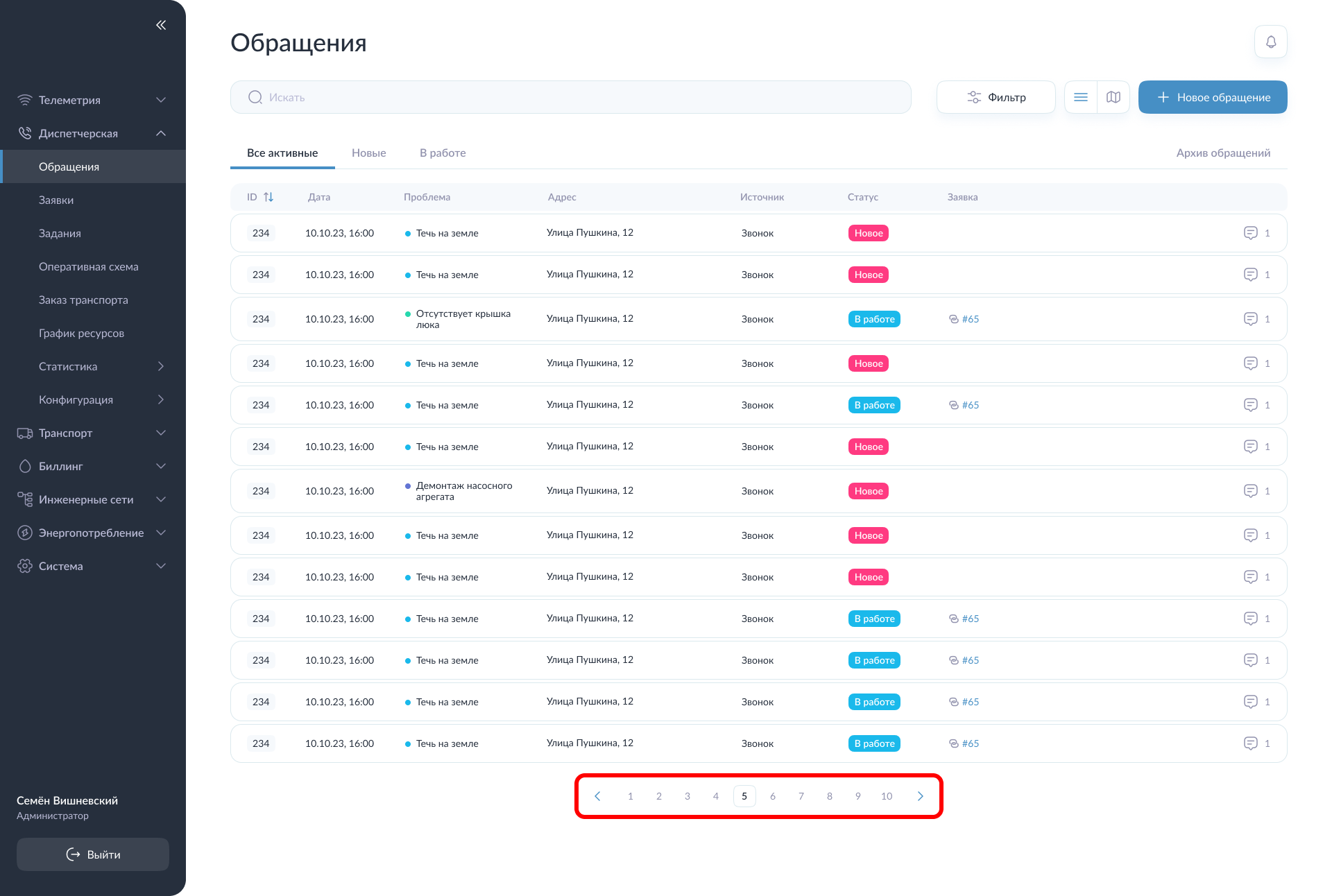1332x896 pixels.
Task: Collapse the sidebar with double-chevron icon
Action: (x=161, y=25)
